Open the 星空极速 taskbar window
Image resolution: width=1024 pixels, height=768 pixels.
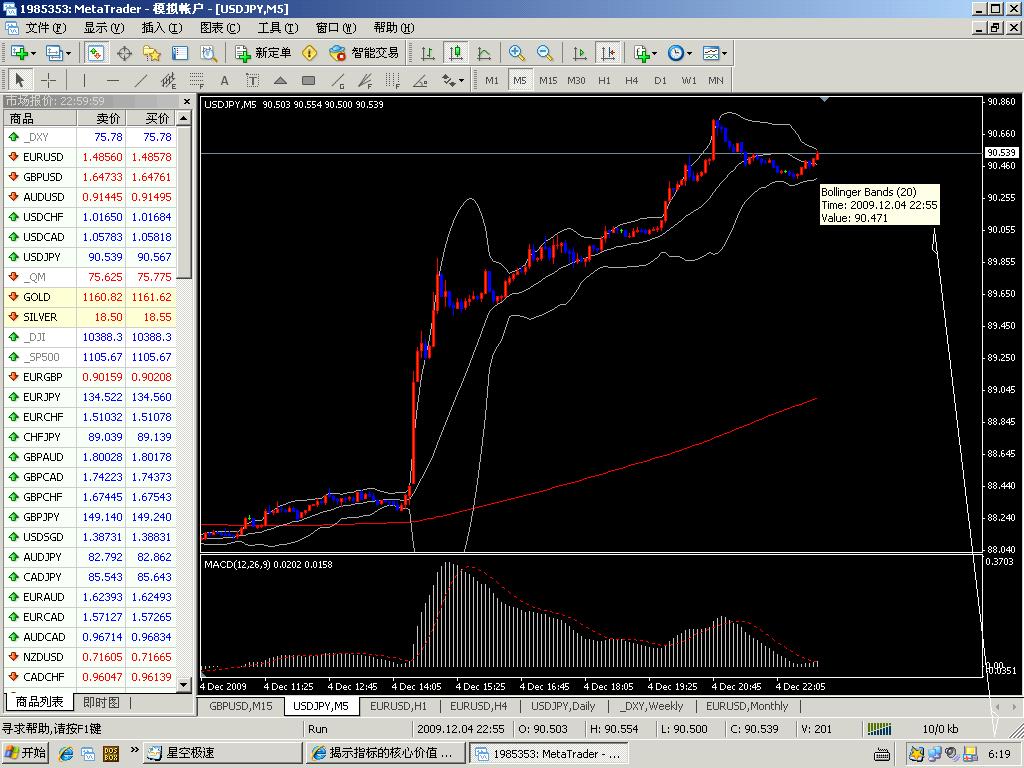click(x=223, y=753)
